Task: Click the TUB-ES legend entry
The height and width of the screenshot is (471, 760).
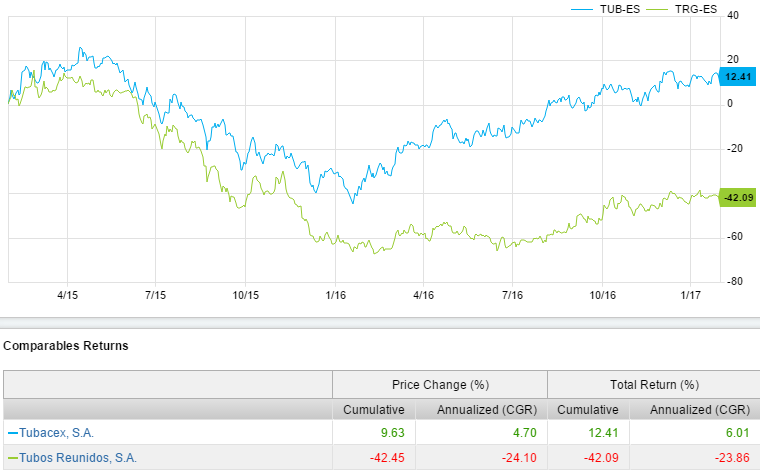Action: (x=619, y=8)
